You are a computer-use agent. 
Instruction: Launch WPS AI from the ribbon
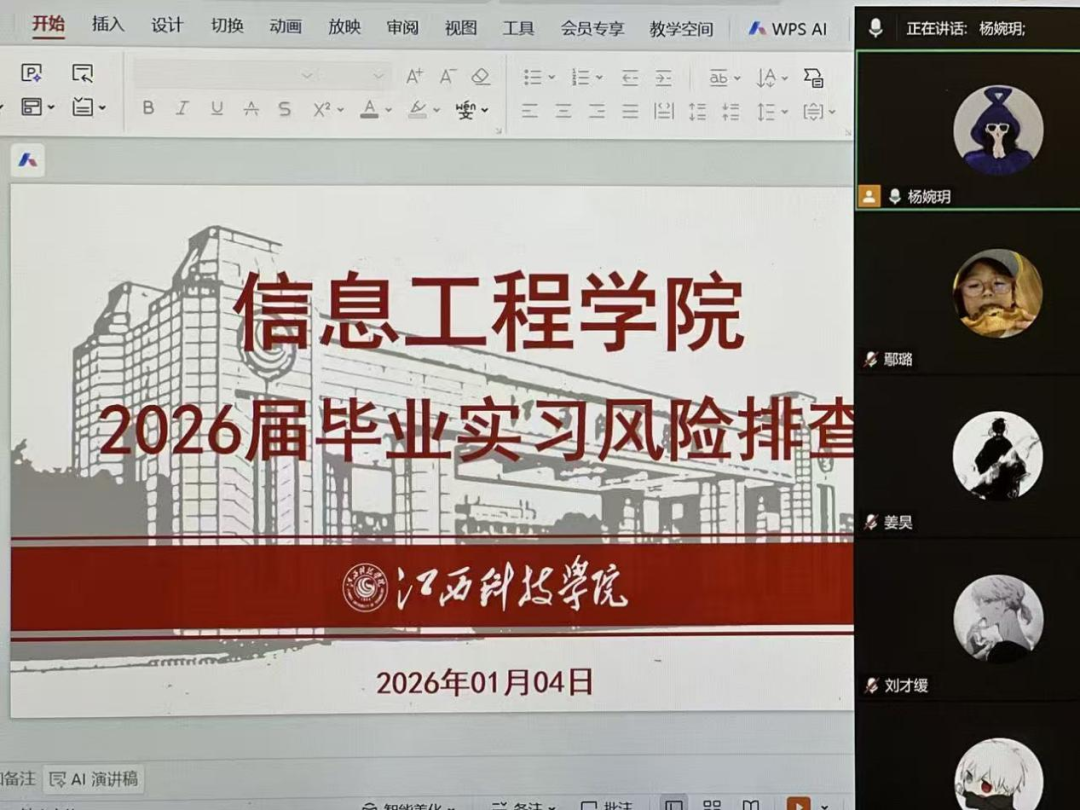pyautogui.click(x=787, y=29)
